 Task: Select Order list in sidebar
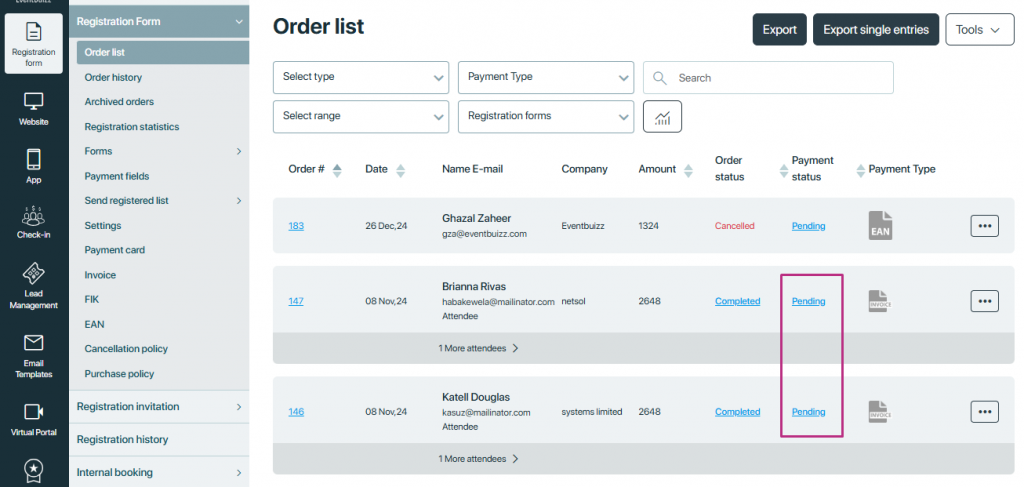point(163,52)
